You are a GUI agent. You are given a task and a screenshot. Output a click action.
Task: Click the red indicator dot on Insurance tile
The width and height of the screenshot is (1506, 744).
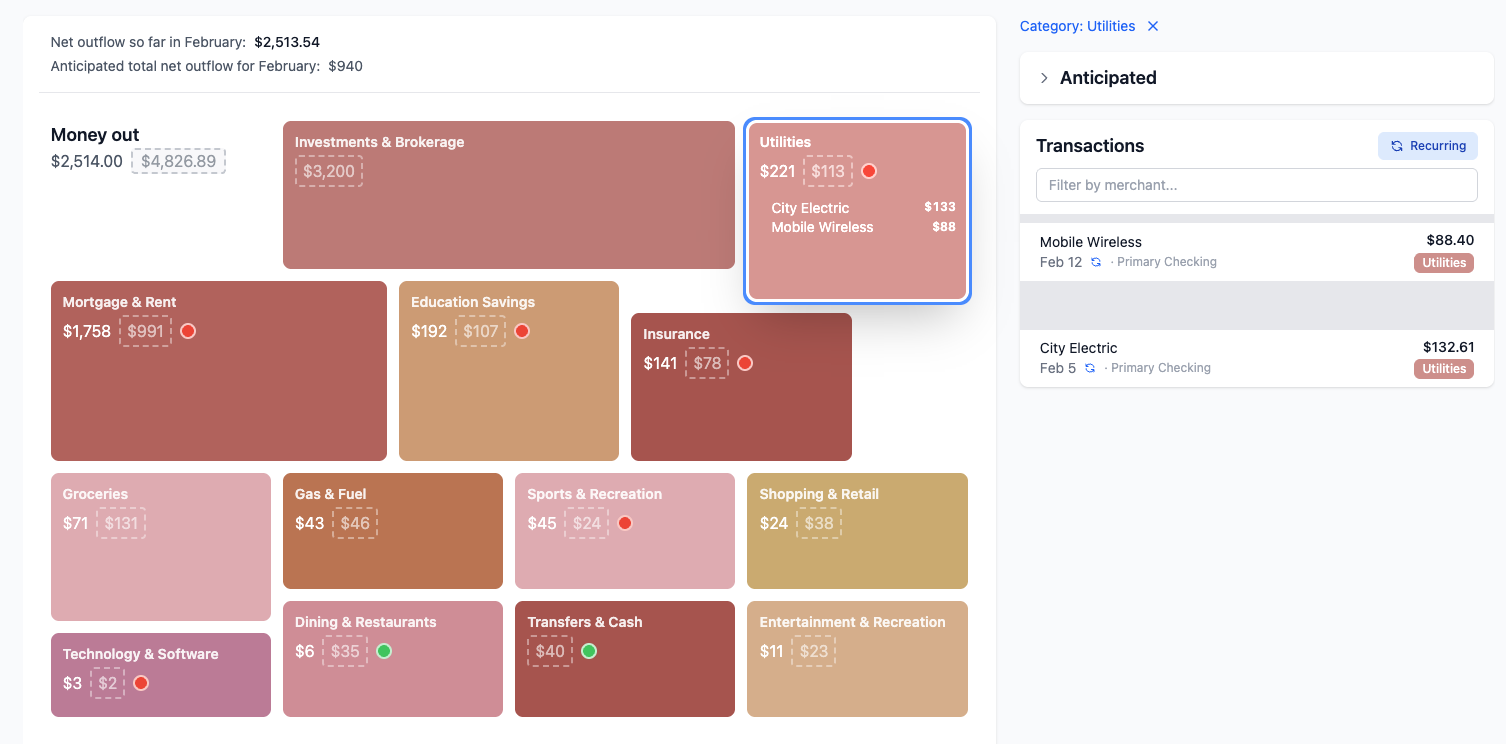point(745,363)
